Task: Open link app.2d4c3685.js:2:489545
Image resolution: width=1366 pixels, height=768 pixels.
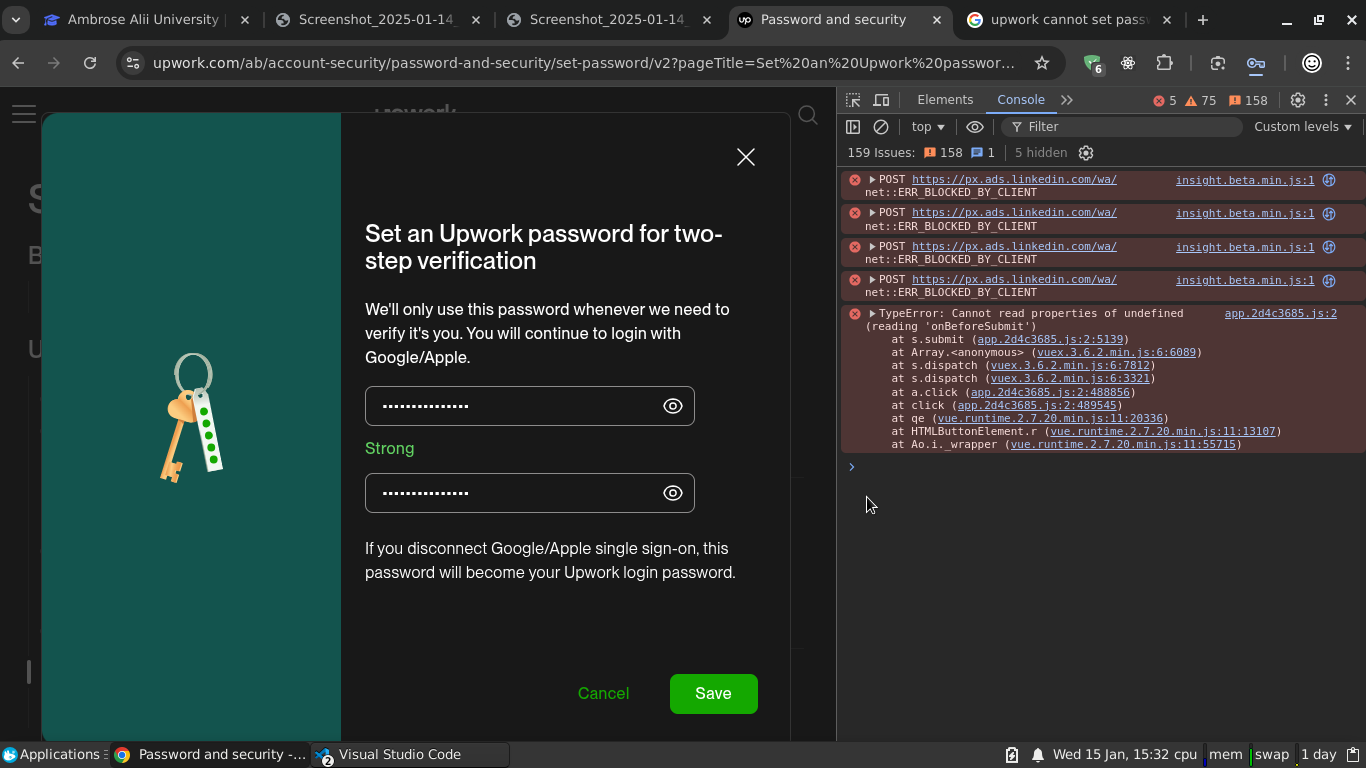Action: pyautogui.click(x=1037, y=405)
